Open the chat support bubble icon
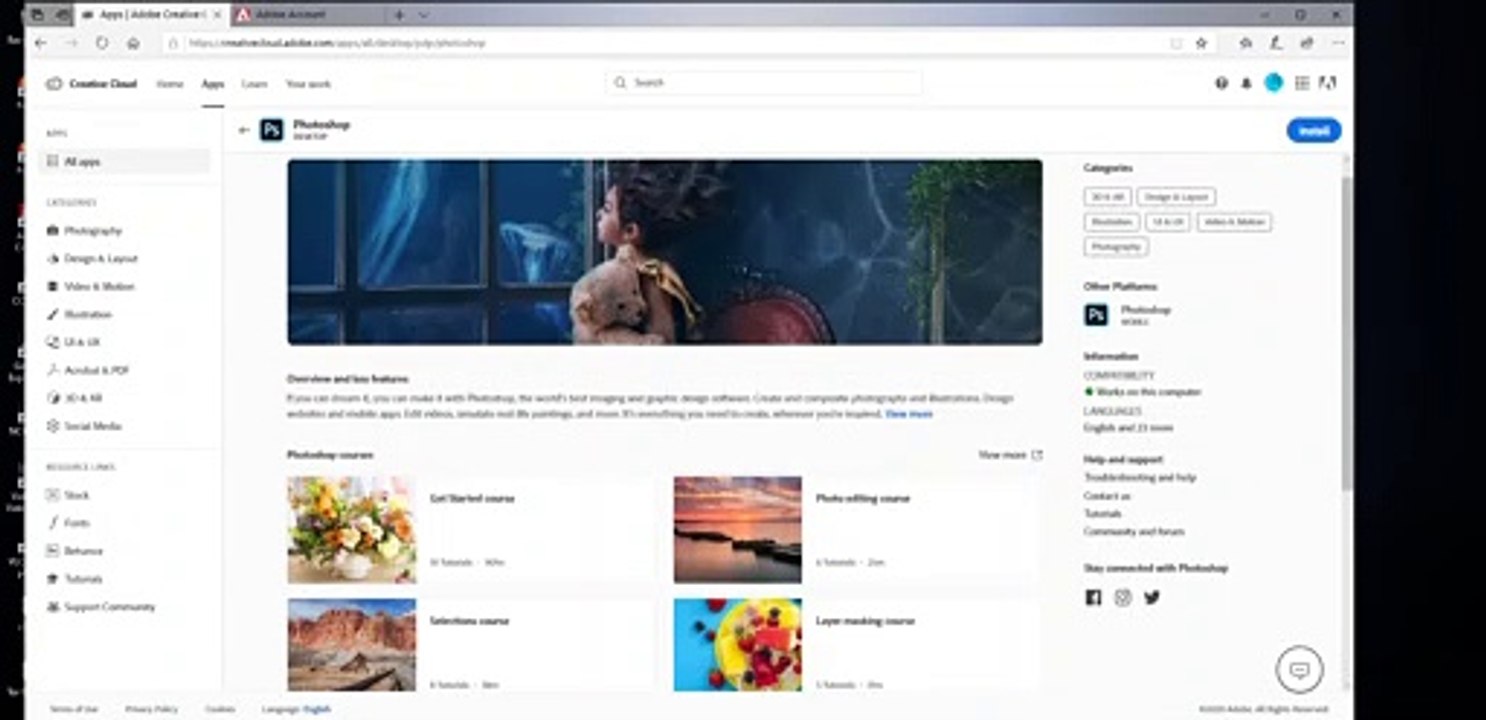This screenshot has height=720, width=1486. coord(1300,670)
